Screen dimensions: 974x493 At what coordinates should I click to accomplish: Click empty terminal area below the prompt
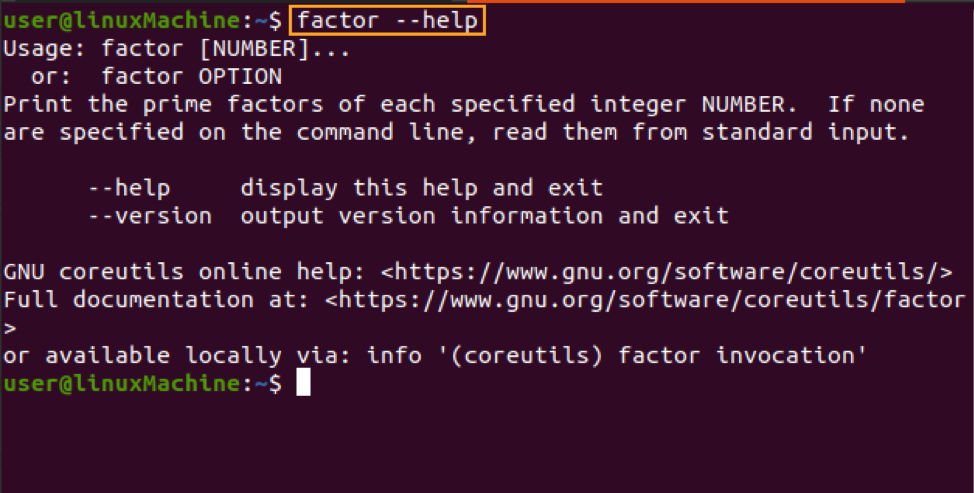tap(487, 444)
